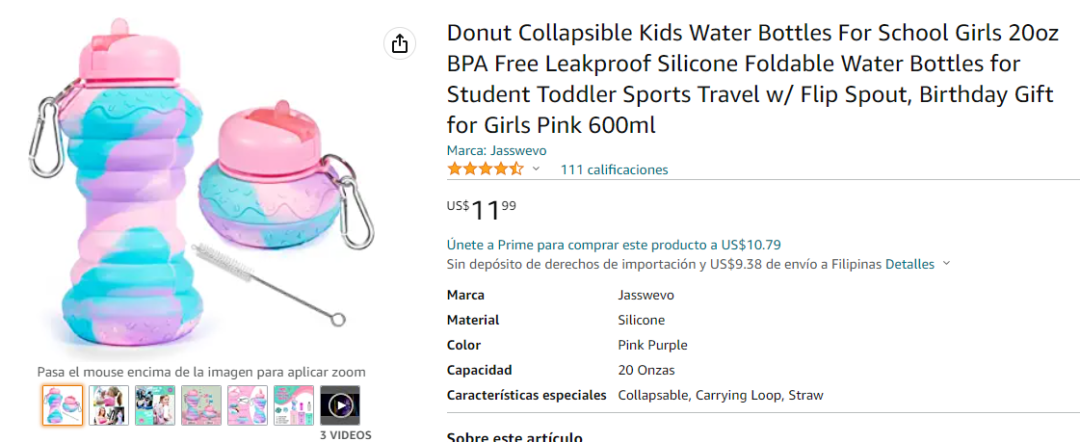Visit the Marca: Jasswevo brand link
The height and width of the screenshot is (442, 1080).
coord(496,150)
